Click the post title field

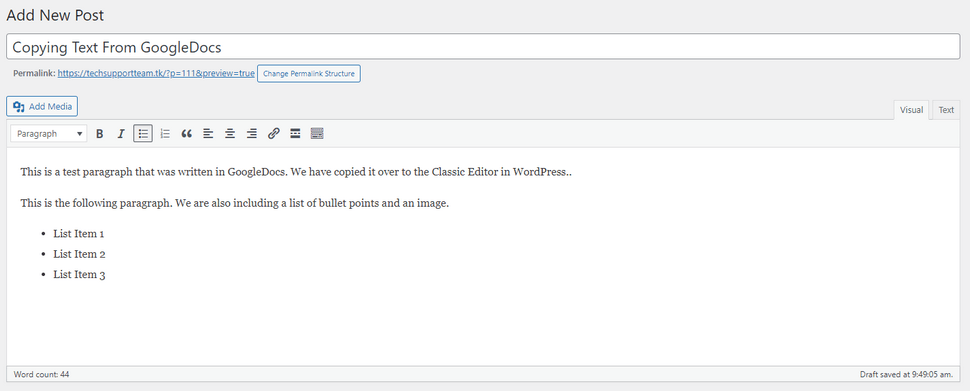click(x=483, y=46)
